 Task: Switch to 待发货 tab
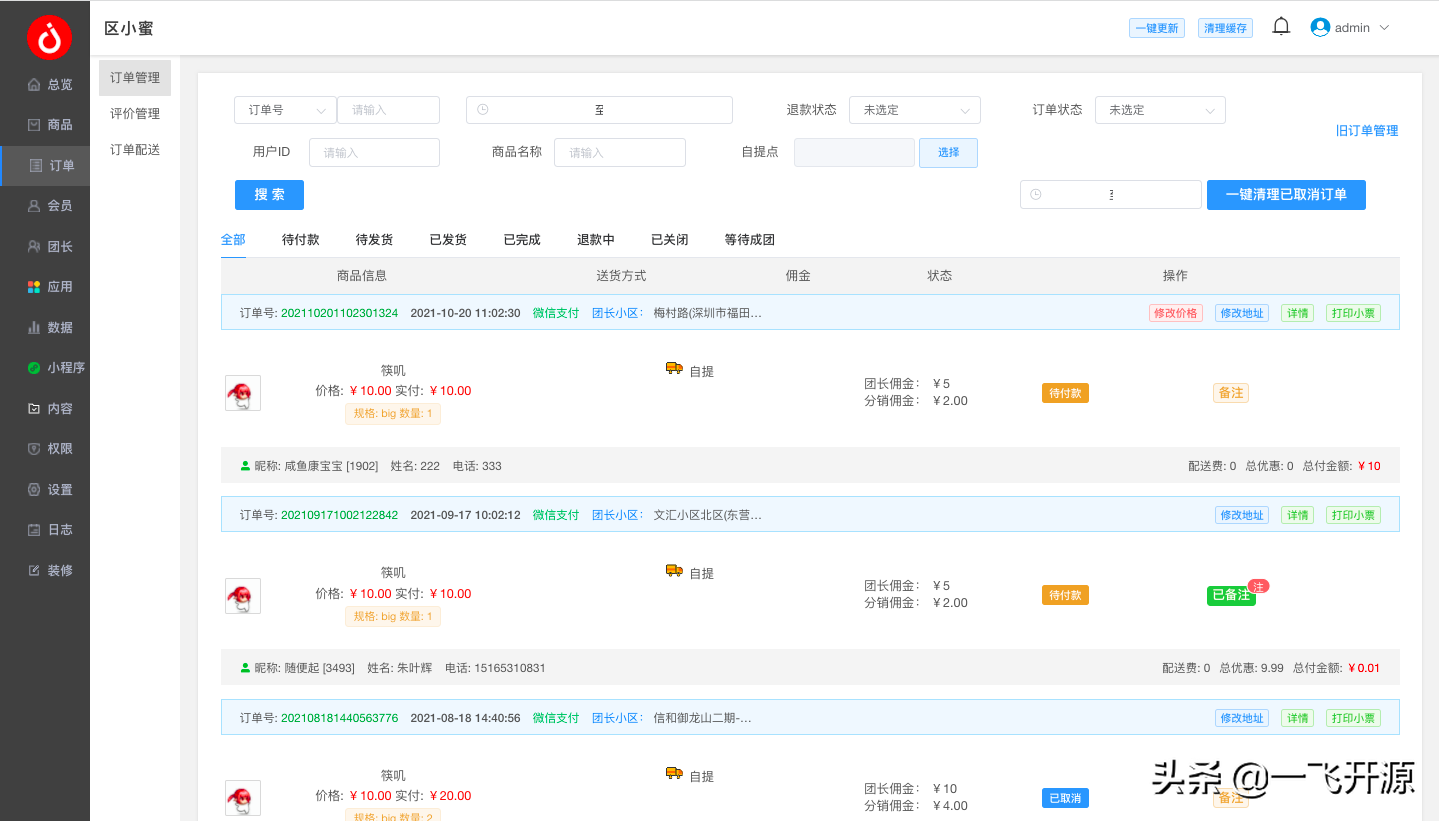(x=375, y=240)
